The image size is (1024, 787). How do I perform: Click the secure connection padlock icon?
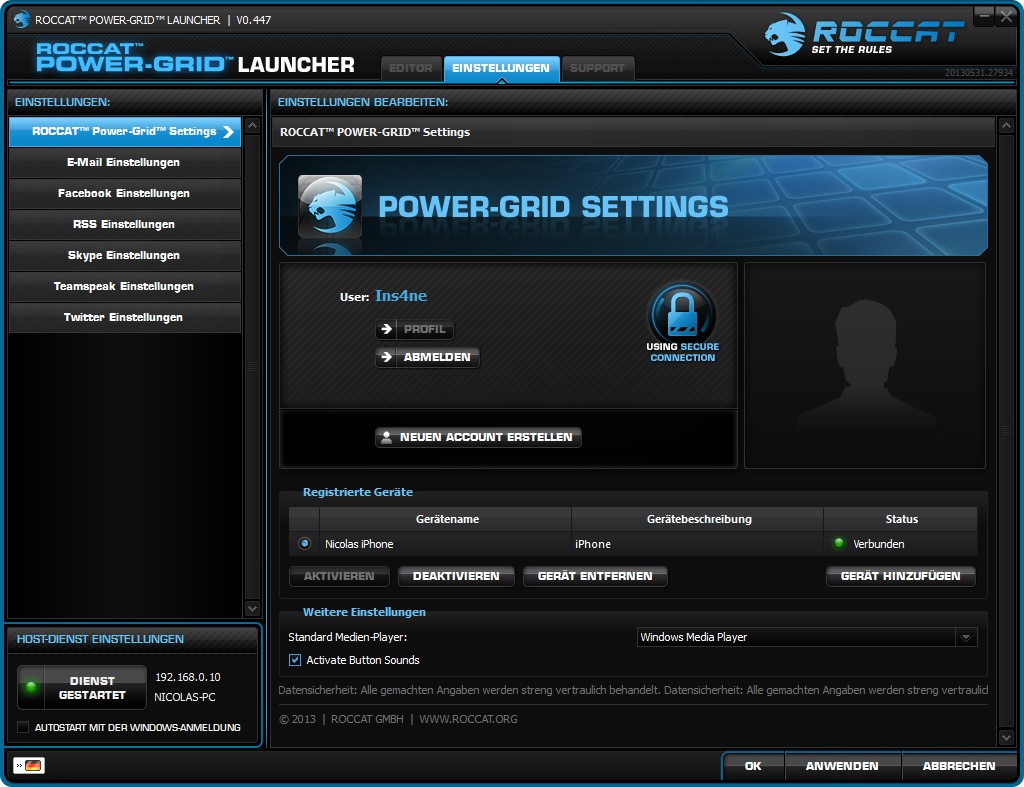(x=682, y=313)
